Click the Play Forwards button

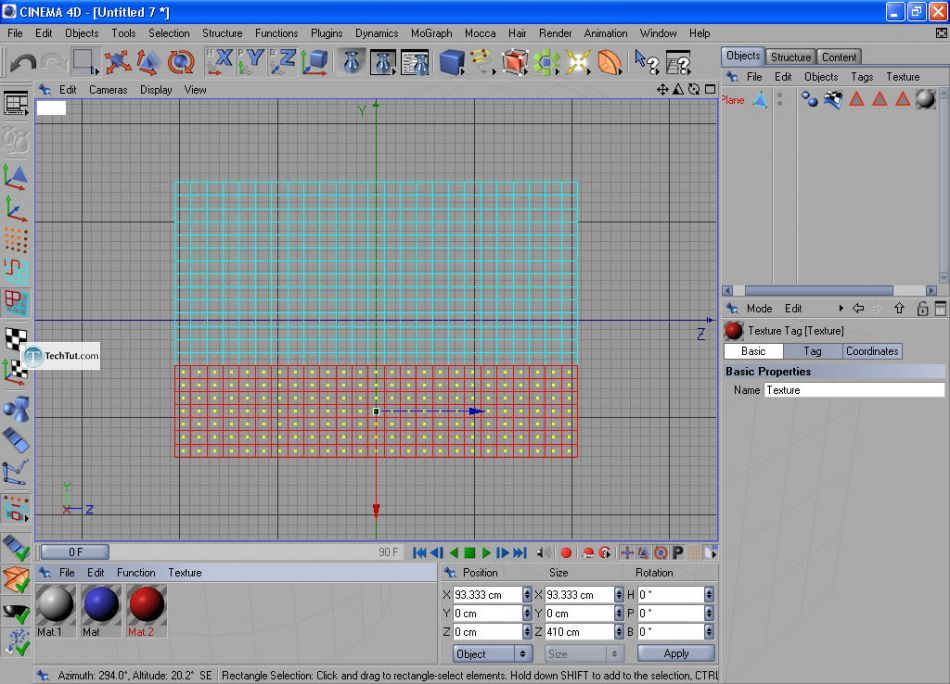(x=486, y=553)
